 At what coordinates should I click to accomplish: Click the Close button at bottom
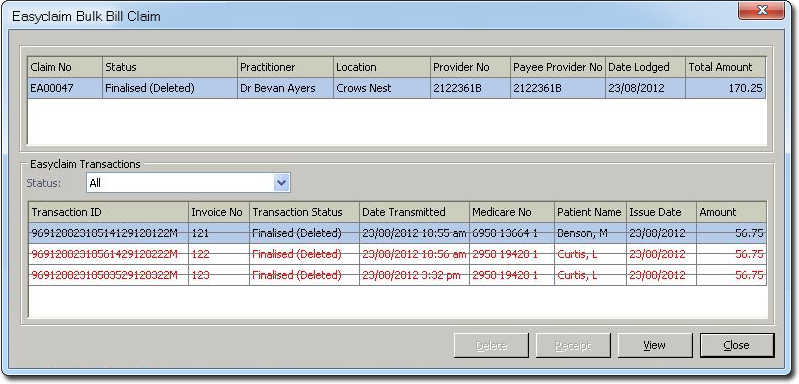tap(737, 345)
